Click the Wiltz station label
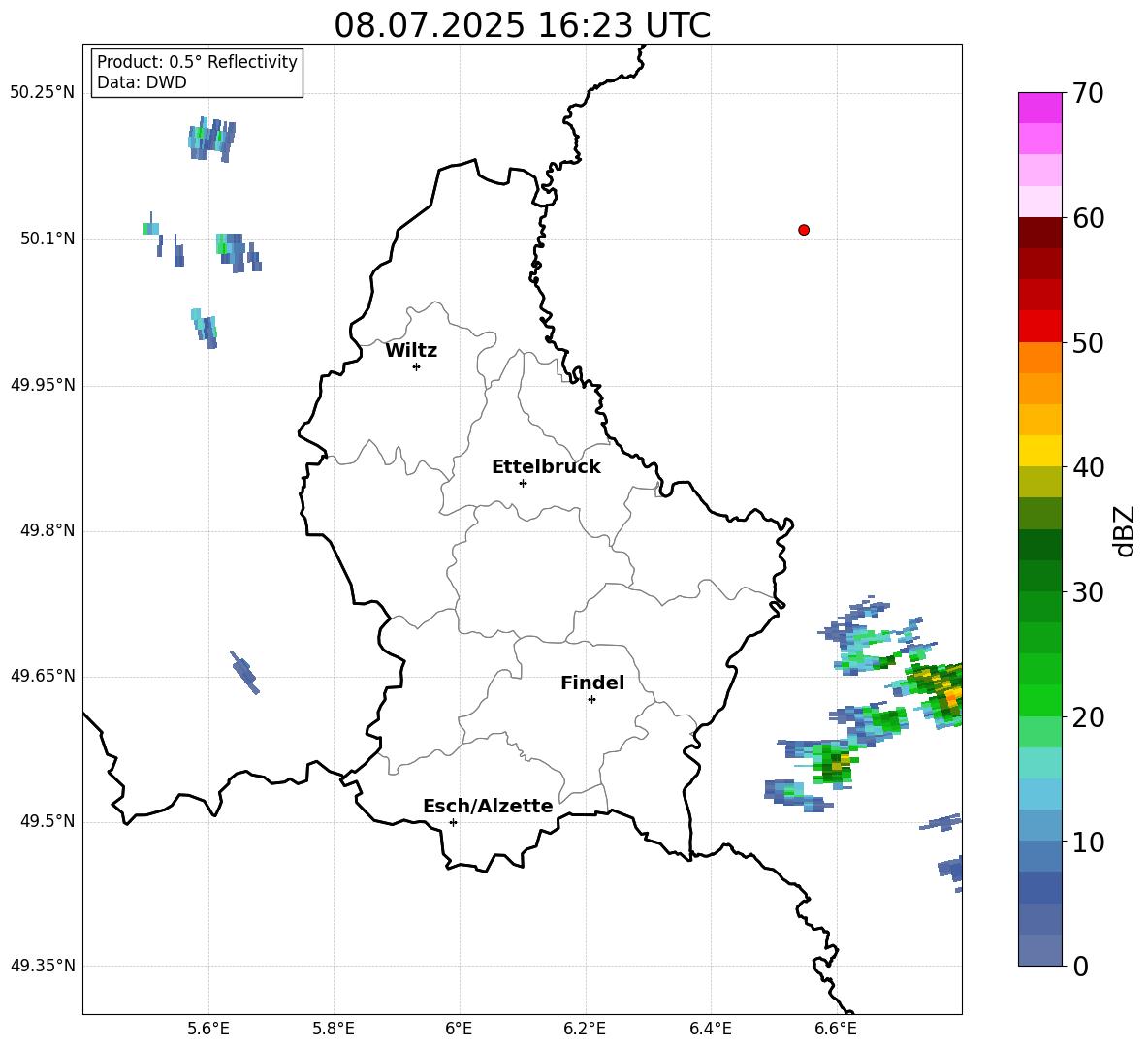Image resolution: width=1148 pixels, height=1048 pixels. point(411,351)
